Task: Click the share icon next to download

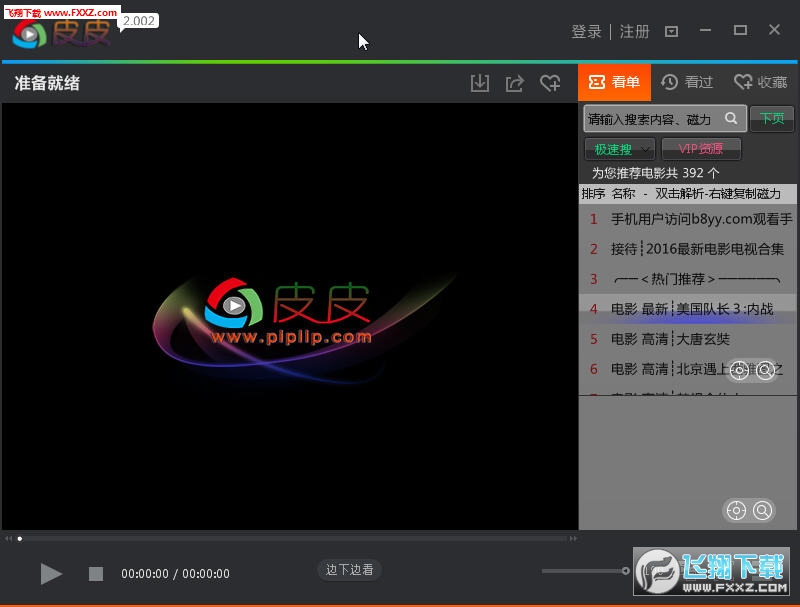Action: [x=515, y=84]
